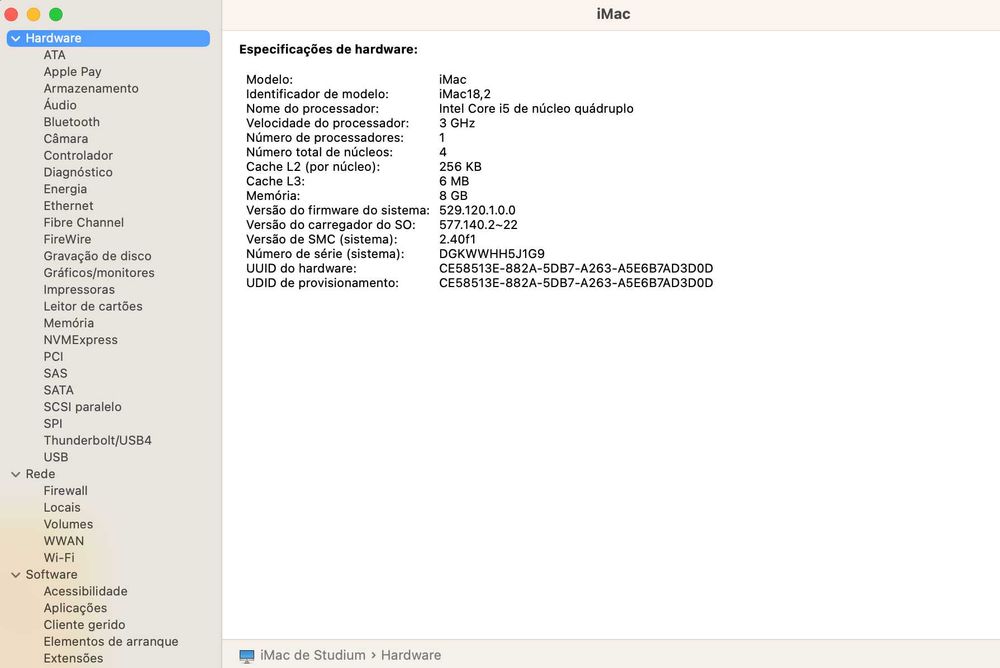1000x668 pixels.
Task: Click the yellow minimize window button
Action: click(x=34, y=14)
